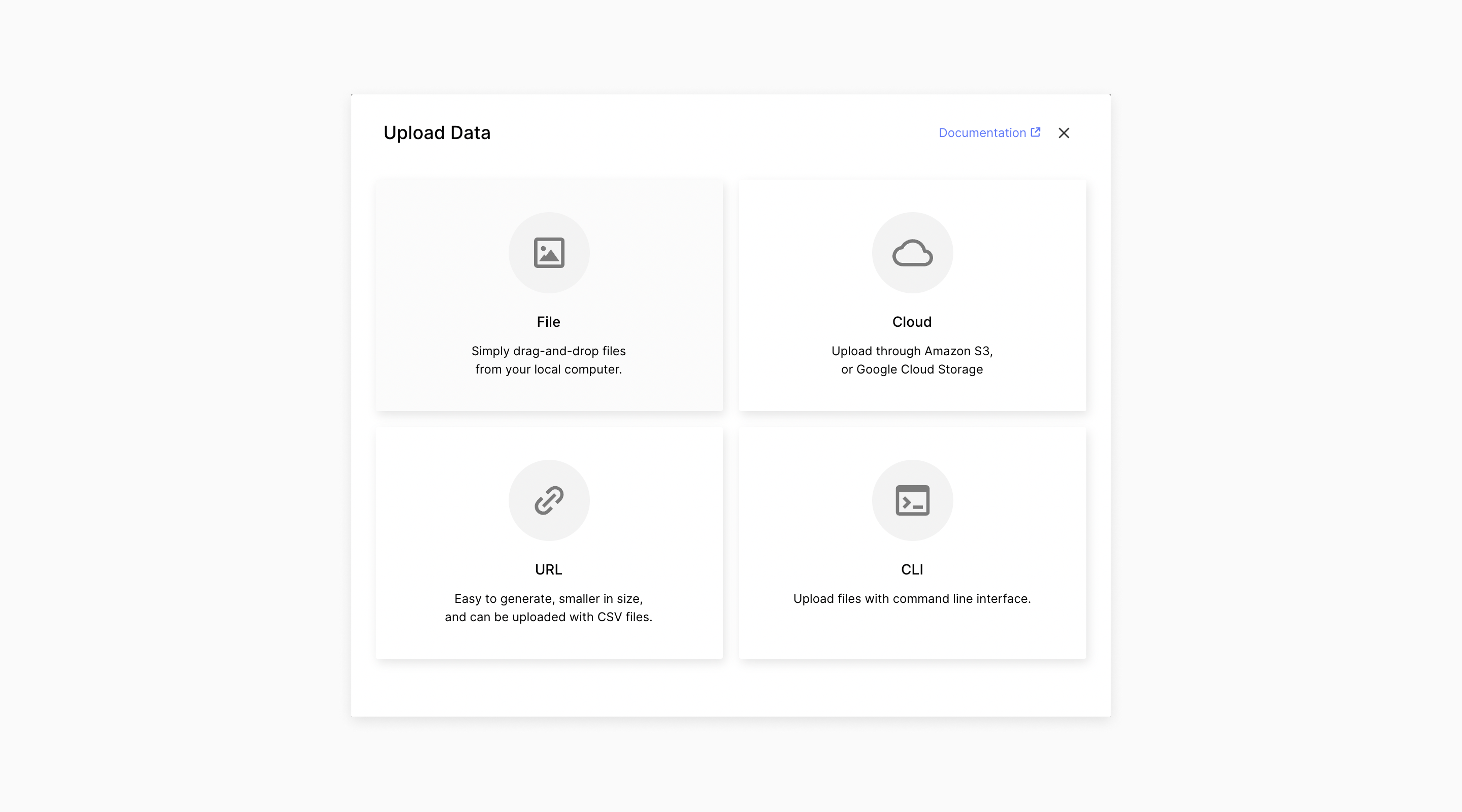
Task: Select the CLI heading label
Action: pos(912,569)
